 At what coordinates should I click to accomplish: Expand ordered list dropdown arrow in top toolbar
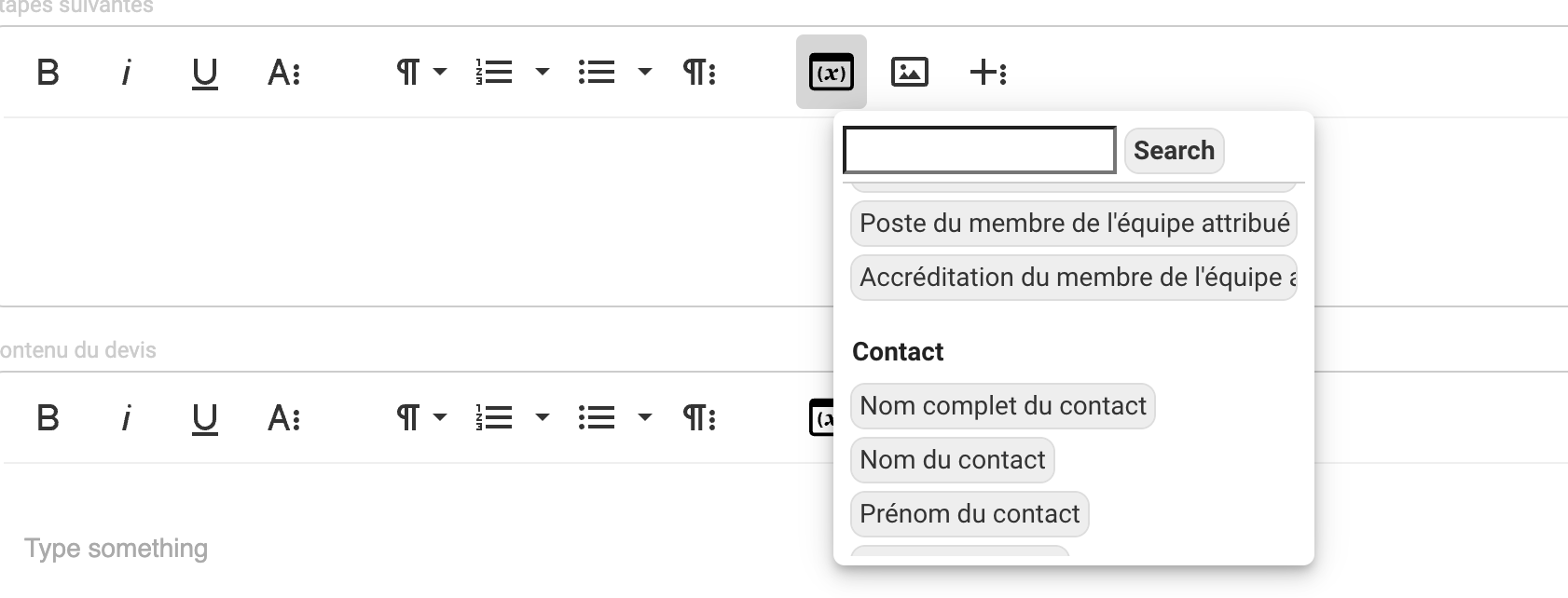542,72
